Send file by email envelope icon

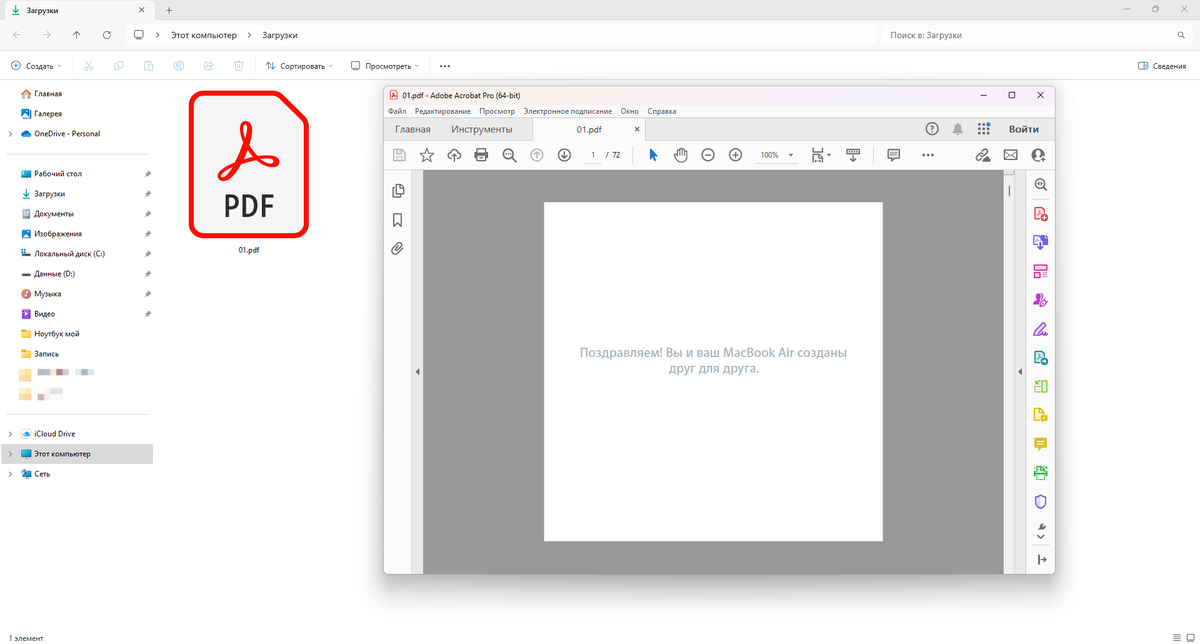[1010, 155]
